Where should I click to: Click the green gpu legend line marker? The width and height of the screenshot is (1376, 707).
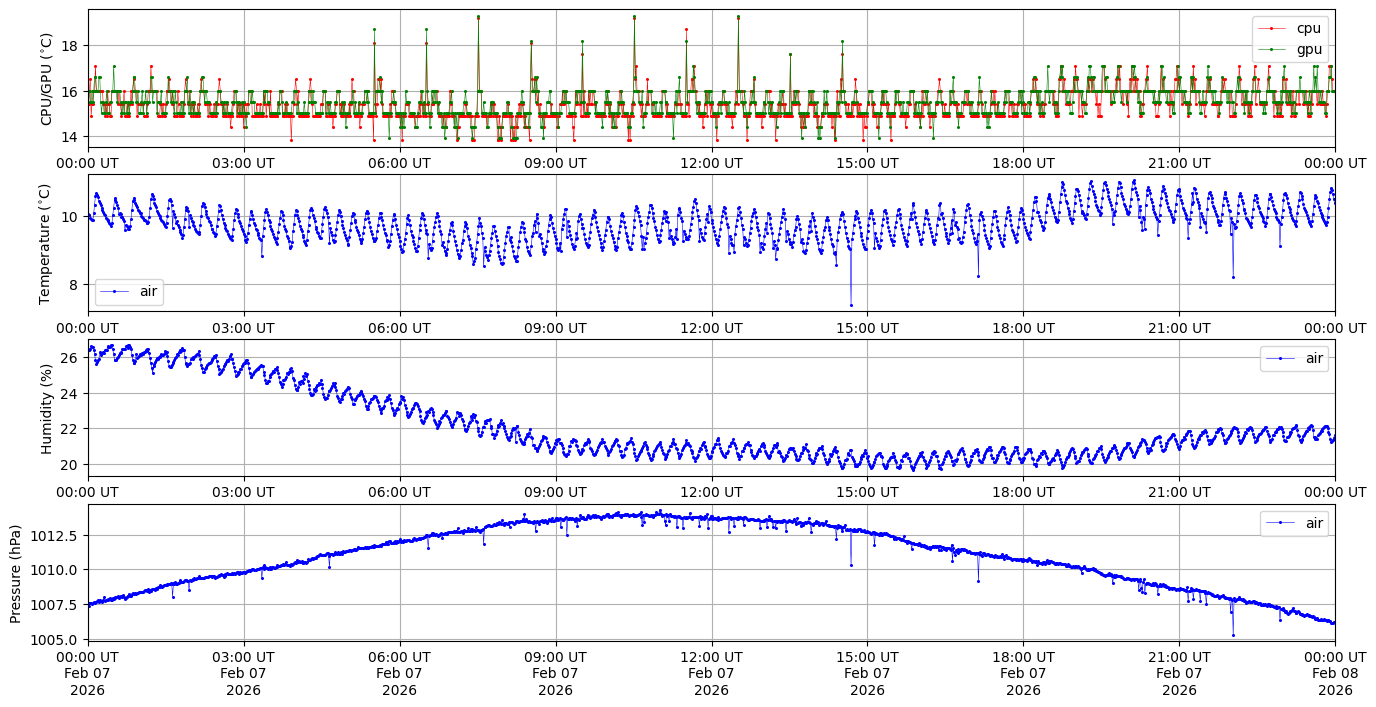pyautogui.click(x=1274, y=49)
